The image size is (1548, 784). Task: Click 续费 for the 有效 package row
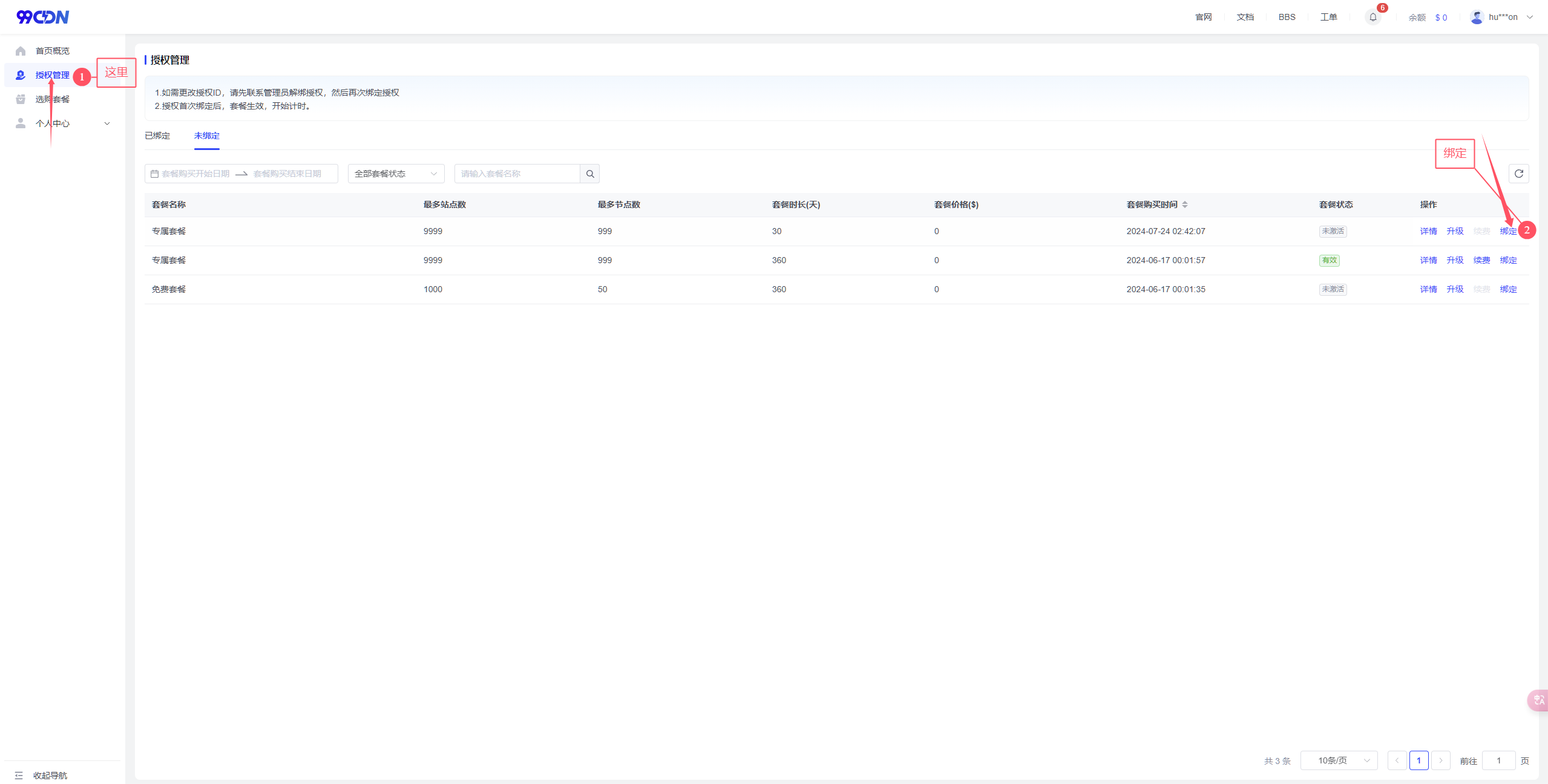1481,260
